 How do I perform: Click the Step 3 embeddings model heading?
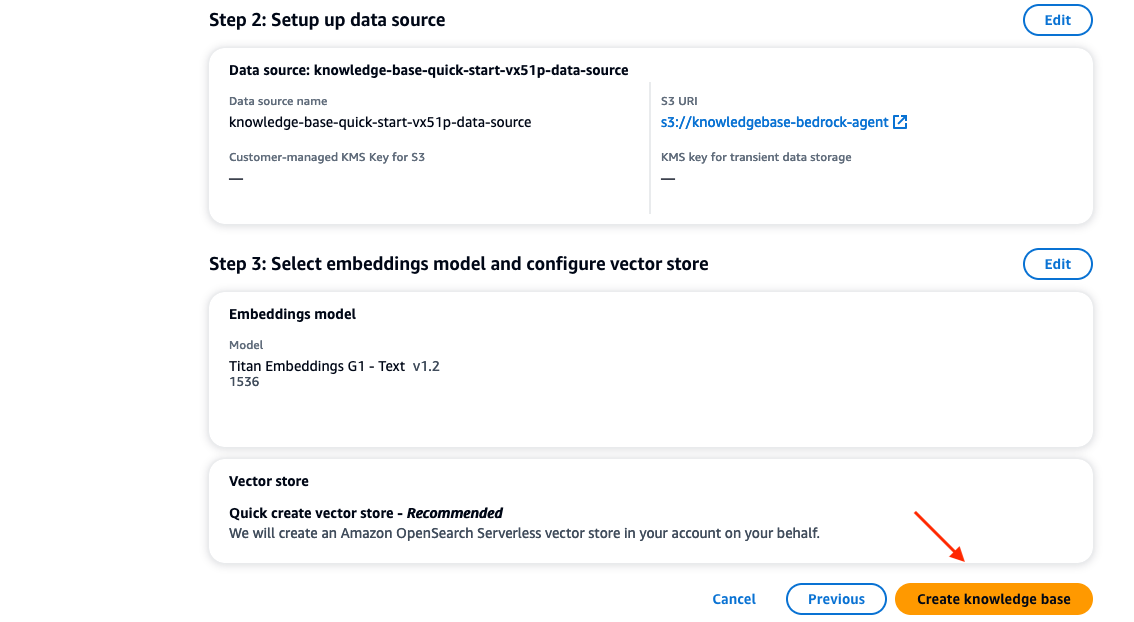458,264
